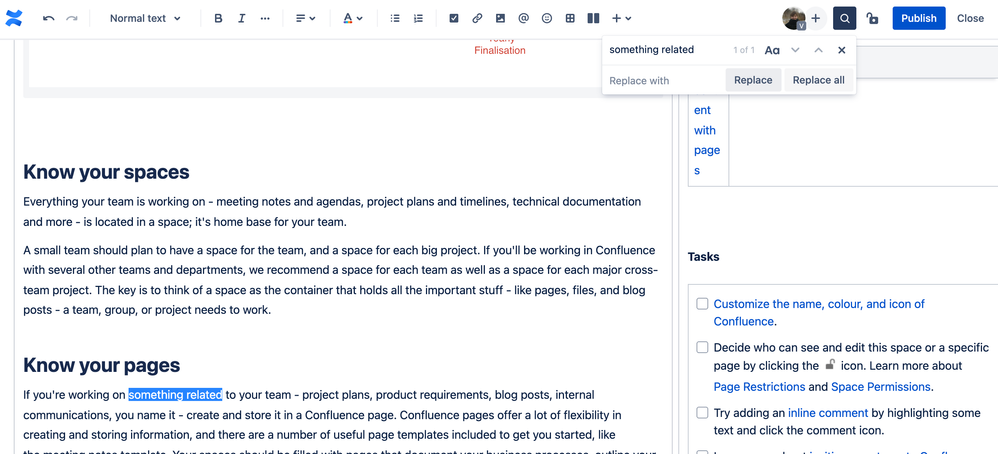The image size is (998, 454).
Task: Open the Normal text style dropdown
Action: 145,18
